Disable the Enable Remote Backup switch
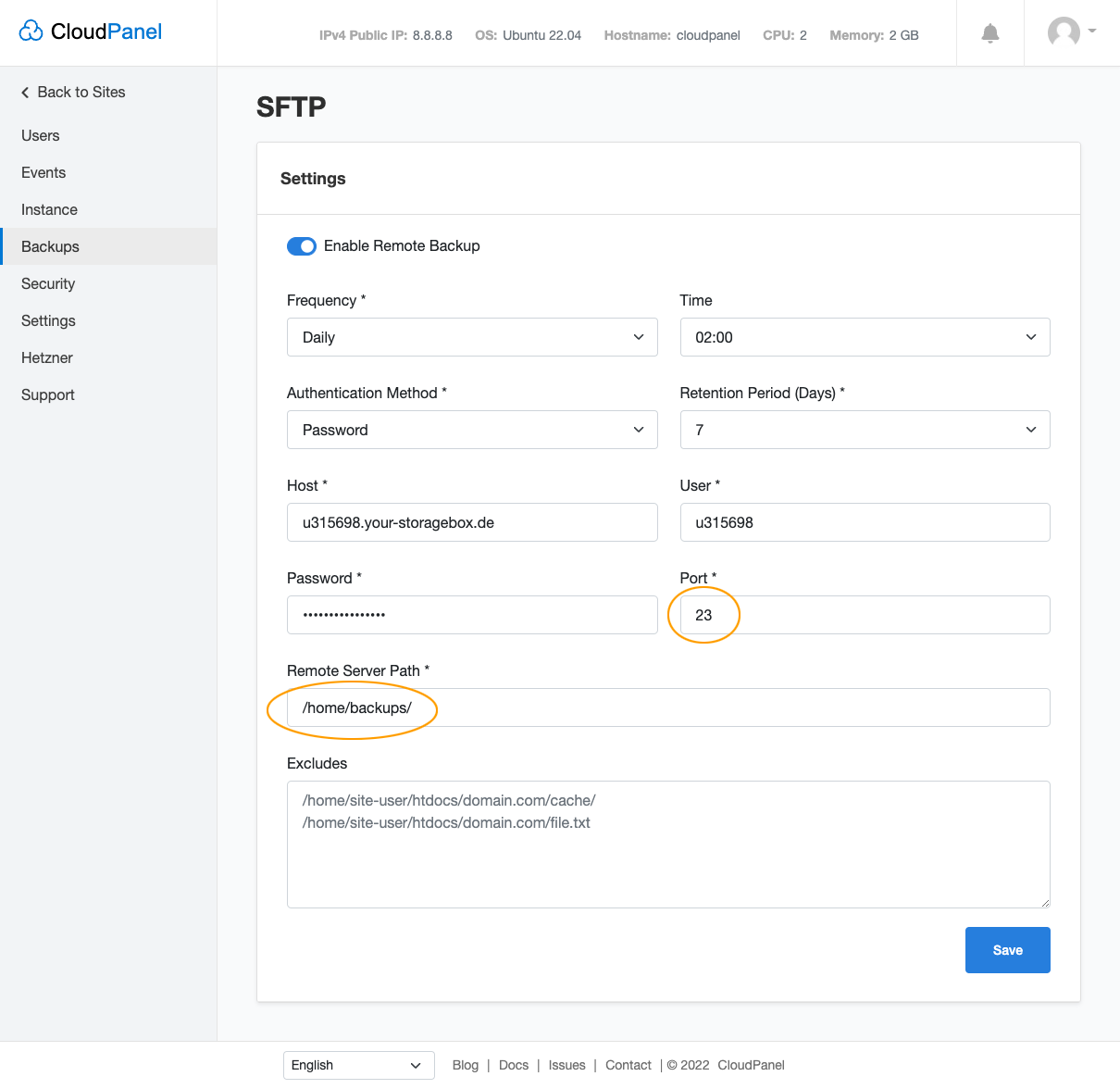This screenshot has width=1120, height=1089. (301, 245)
